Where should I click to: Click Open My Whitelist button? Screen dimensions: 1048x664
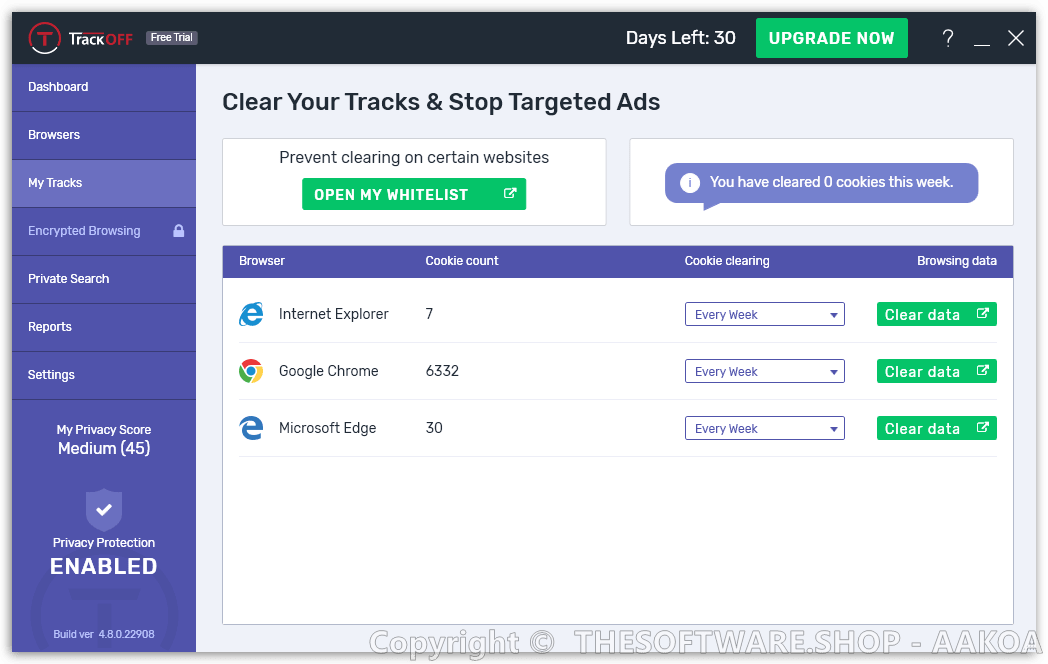(x=413, y=194)
